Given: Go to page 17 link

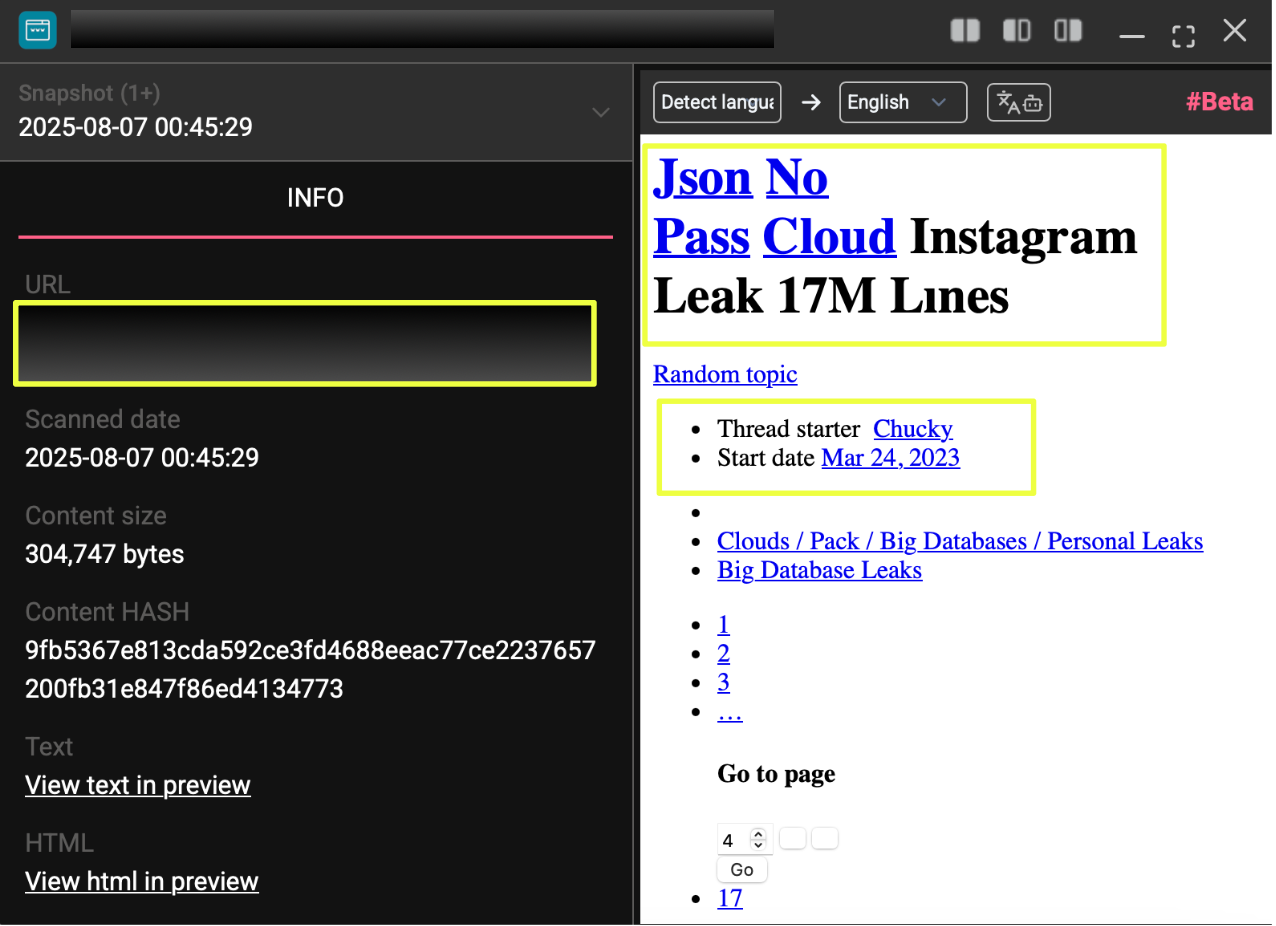Looking at the screenshot, I should (730, 898).
